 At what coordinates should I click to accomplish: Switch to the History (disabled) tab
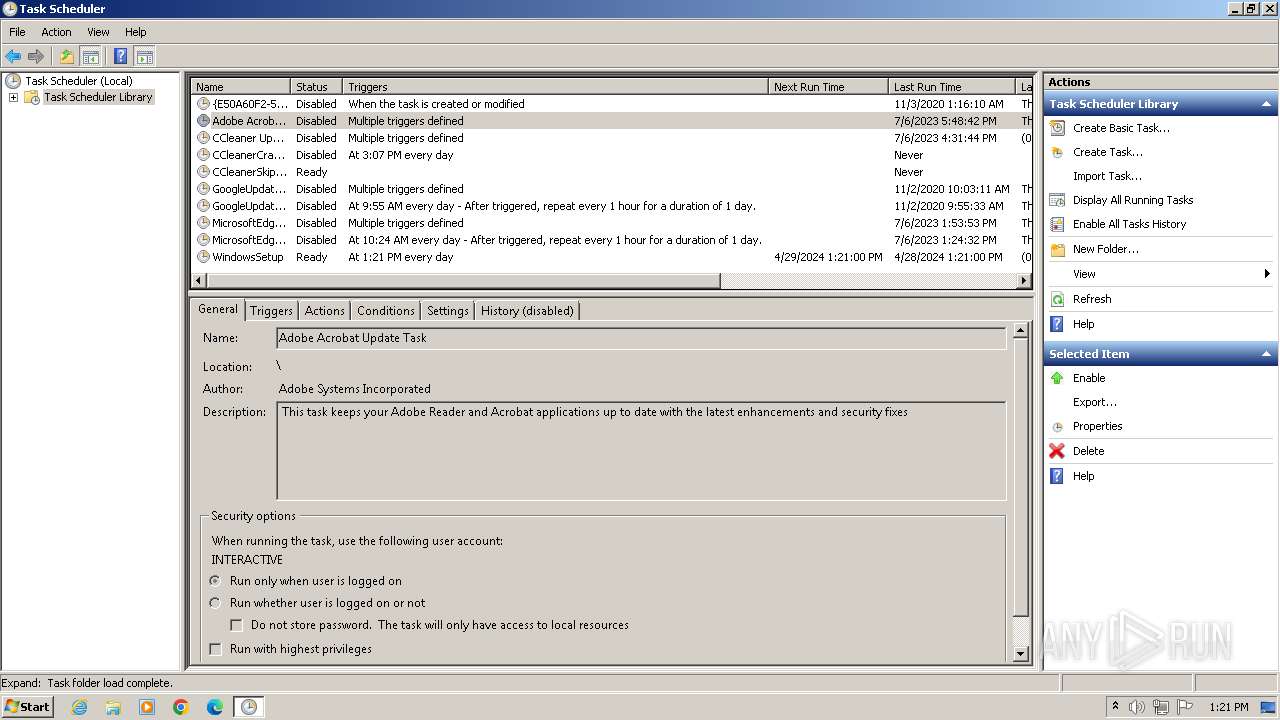527,311
